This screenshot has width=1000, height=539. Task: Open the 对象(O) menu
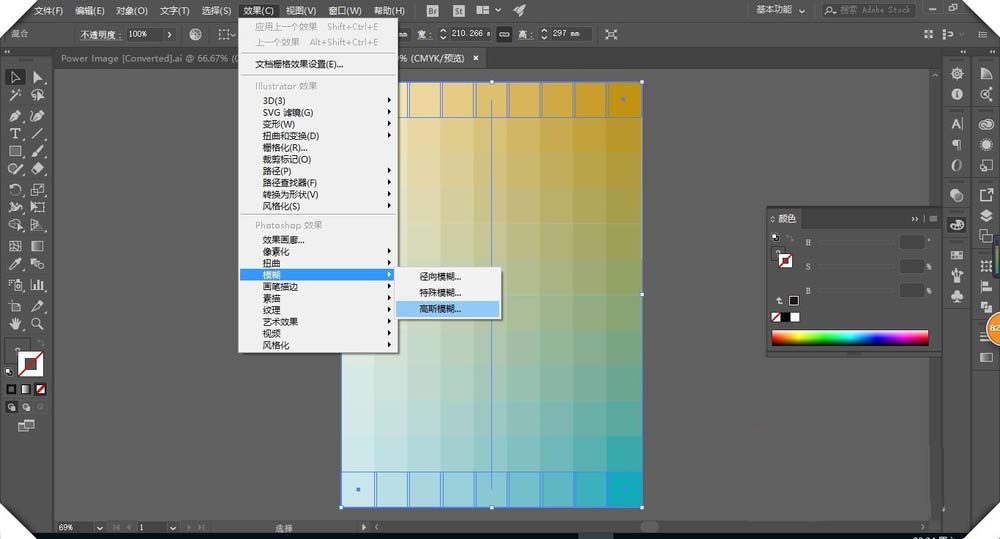pyautogui.click(x=131, y=11)
